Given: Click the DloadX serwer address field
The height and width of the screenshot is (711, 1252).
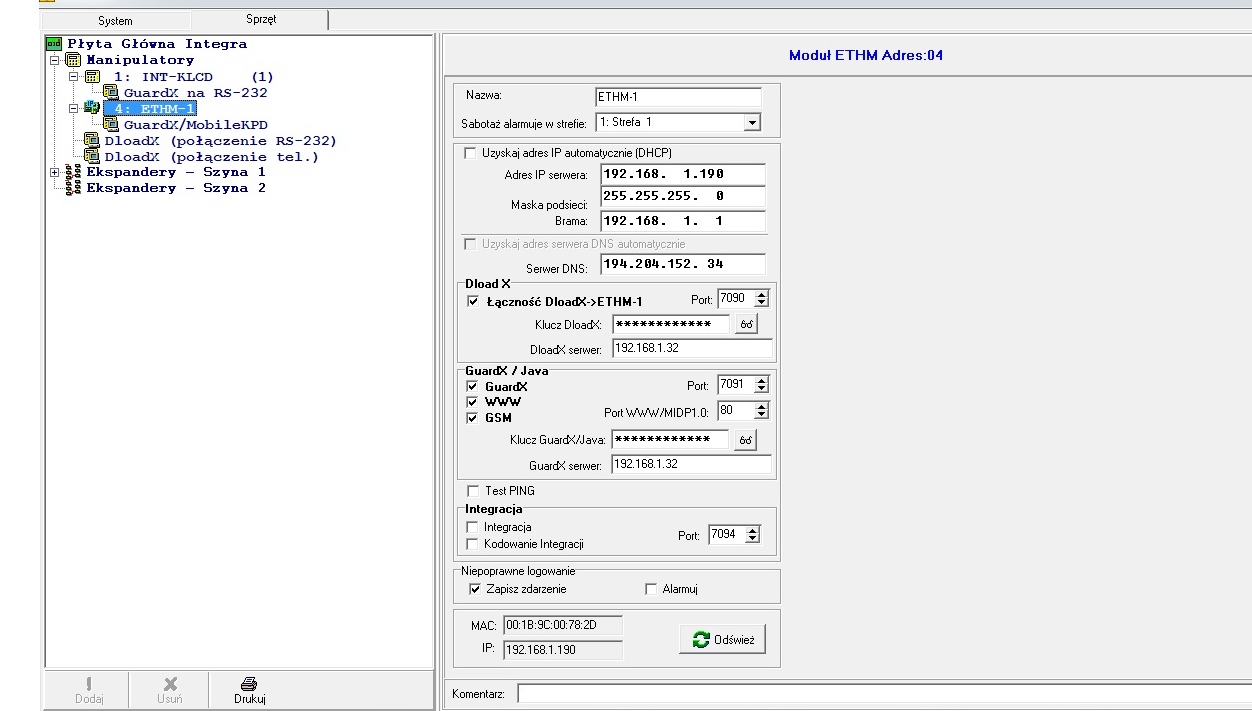Looking at the screenshot, I should coord(692,349).
